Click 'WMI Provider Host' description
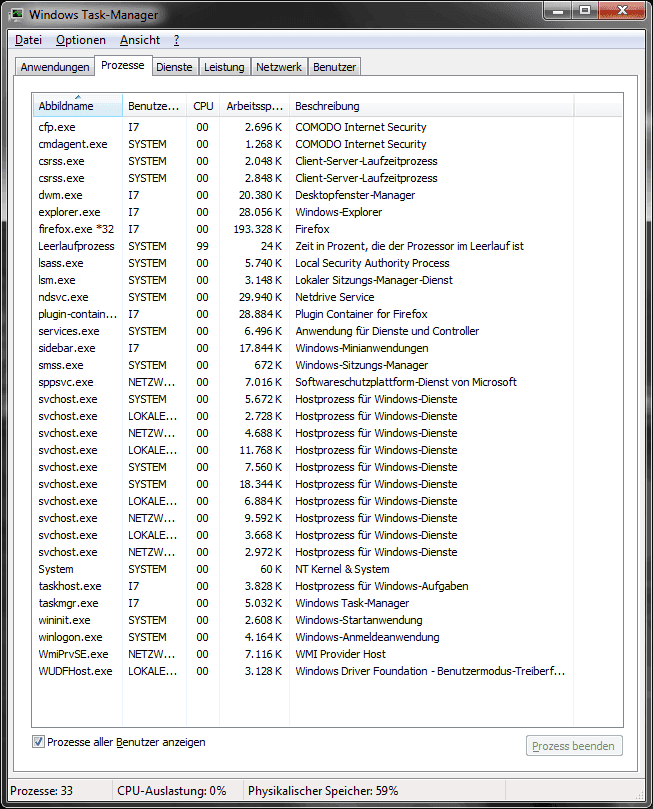This screenshot has width=653, height=809. tap(340, 654)
